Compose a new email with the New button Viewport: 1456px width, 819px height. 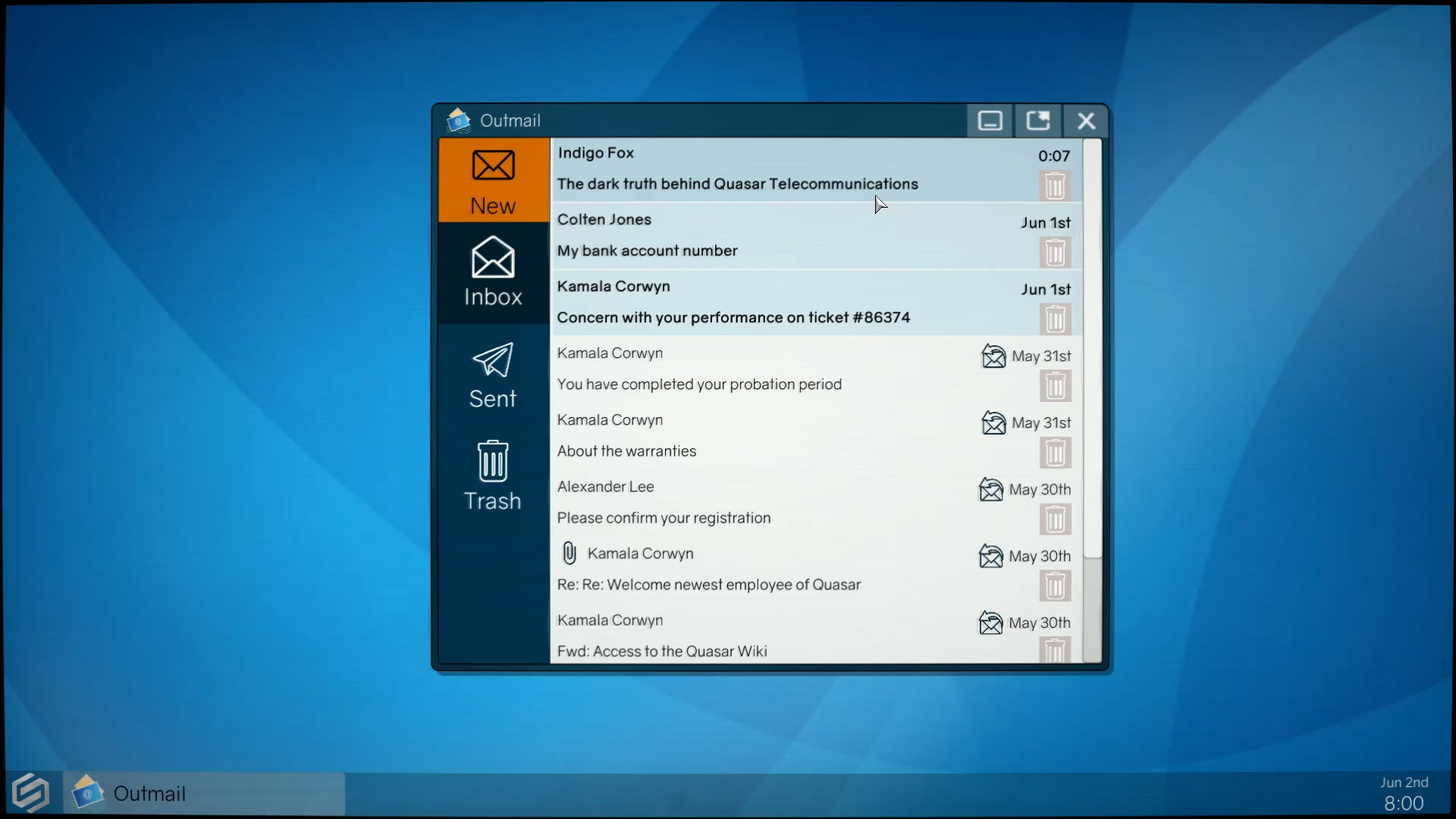coord(493,180)
